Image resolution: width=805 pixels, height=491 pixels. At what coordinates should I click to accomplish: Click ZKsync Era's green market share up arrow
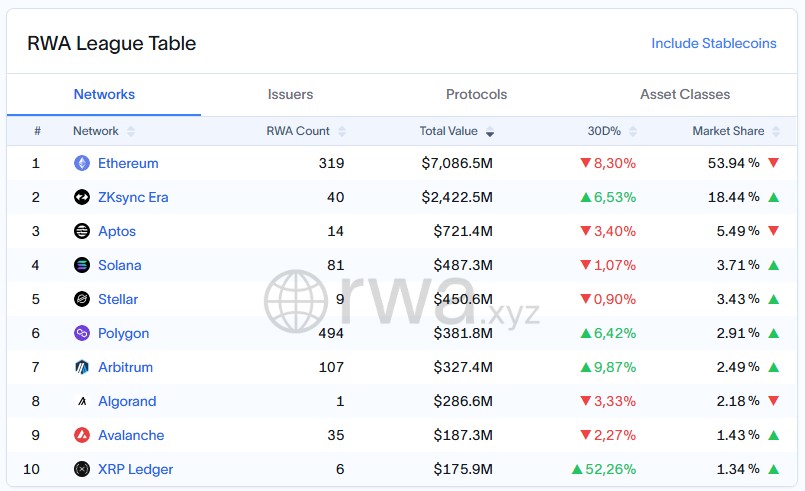tap(774, 197)
